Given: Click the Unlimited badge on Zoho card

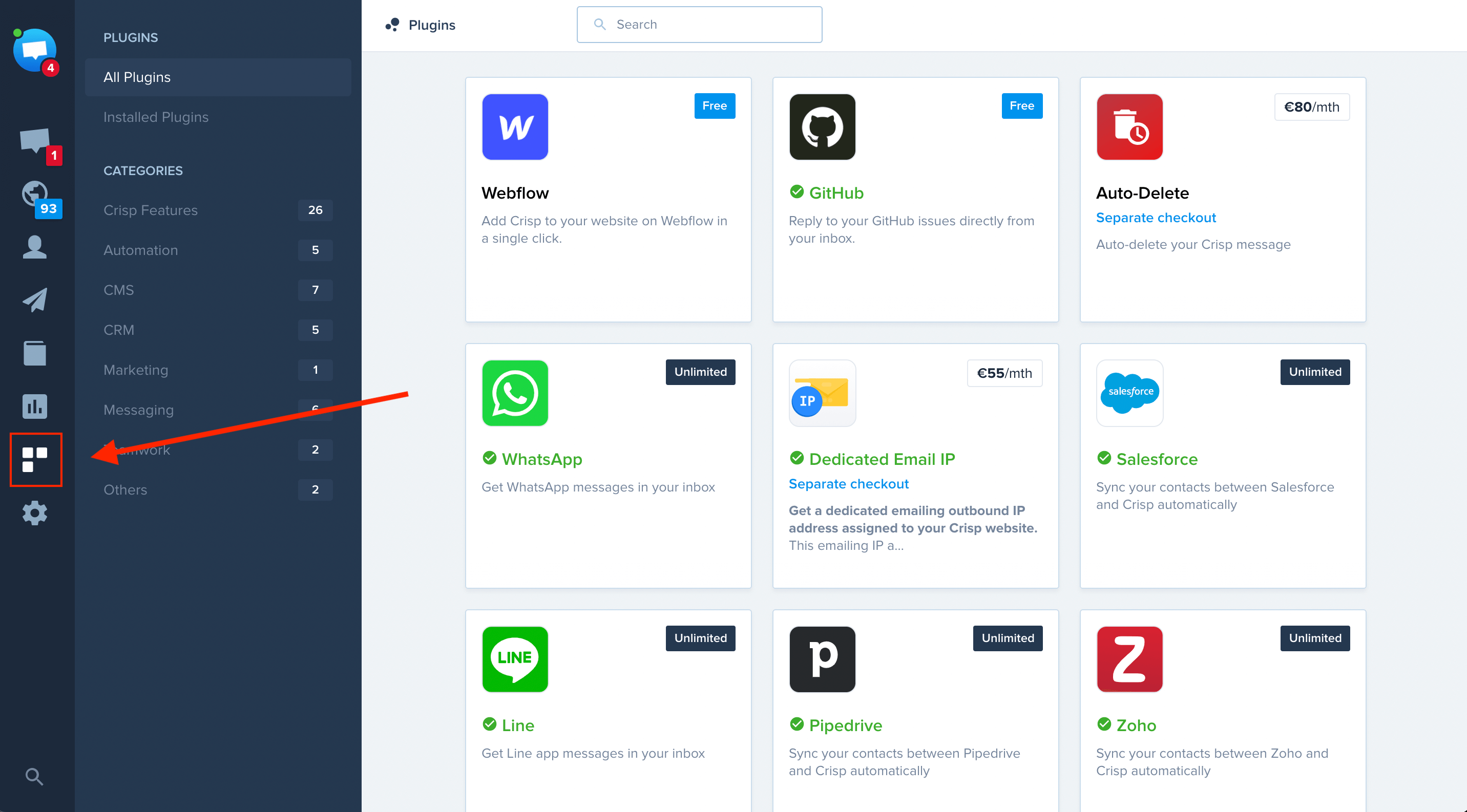Looking at the screenshot, I should point(1315,638).
